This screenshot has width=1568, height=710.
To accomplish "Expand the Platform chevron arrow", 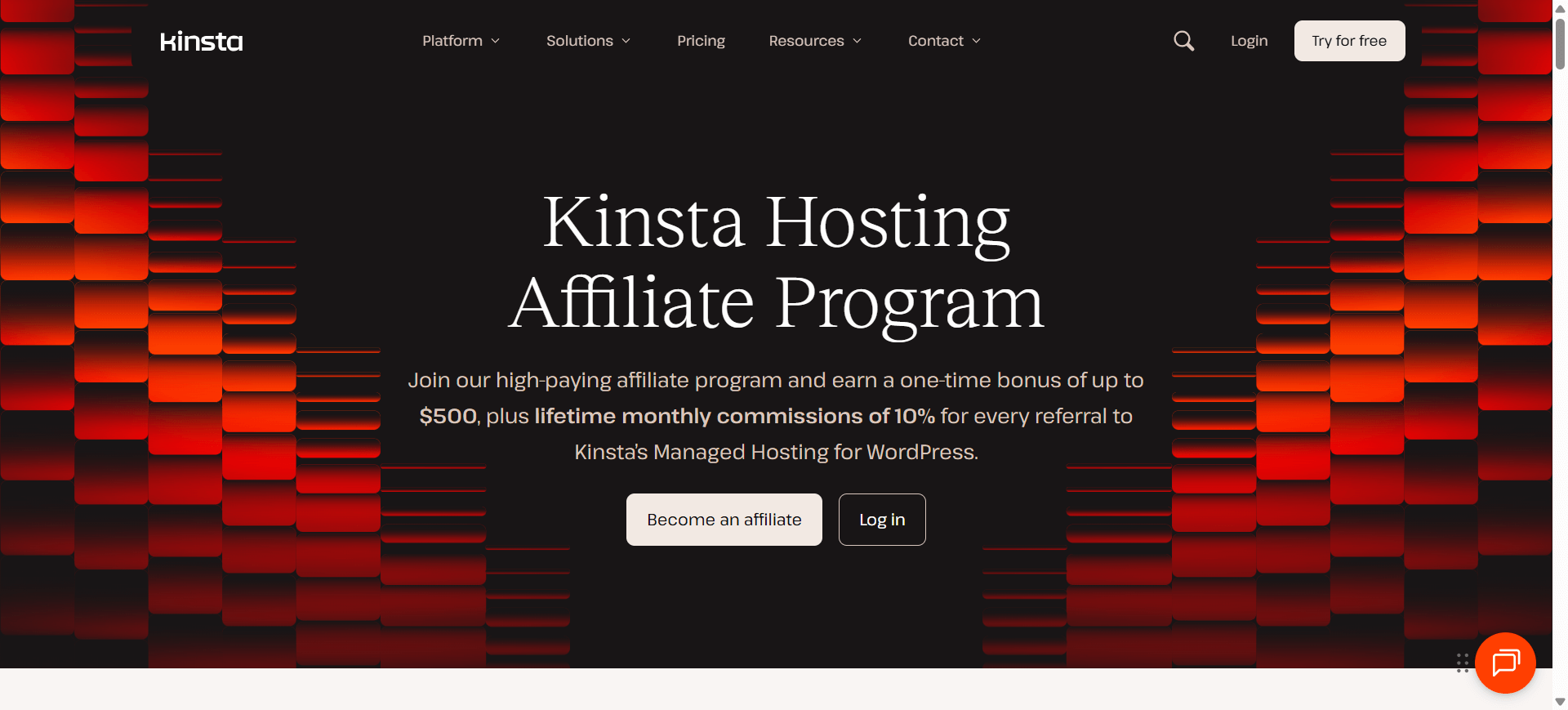I will [x=495, y=41].
